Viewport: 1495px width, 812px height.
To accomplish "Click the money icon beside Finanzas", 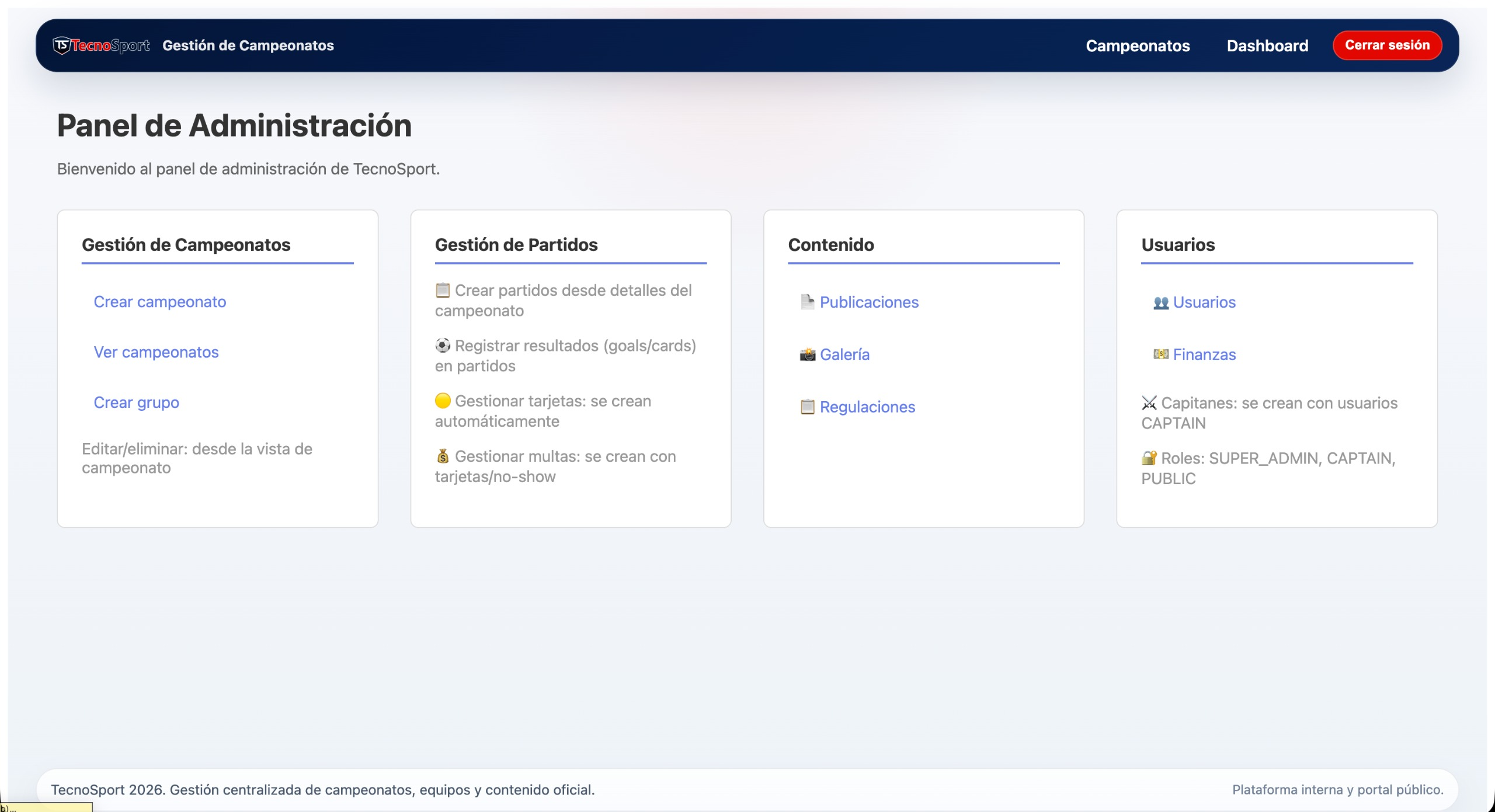I will click(1163, 354).
